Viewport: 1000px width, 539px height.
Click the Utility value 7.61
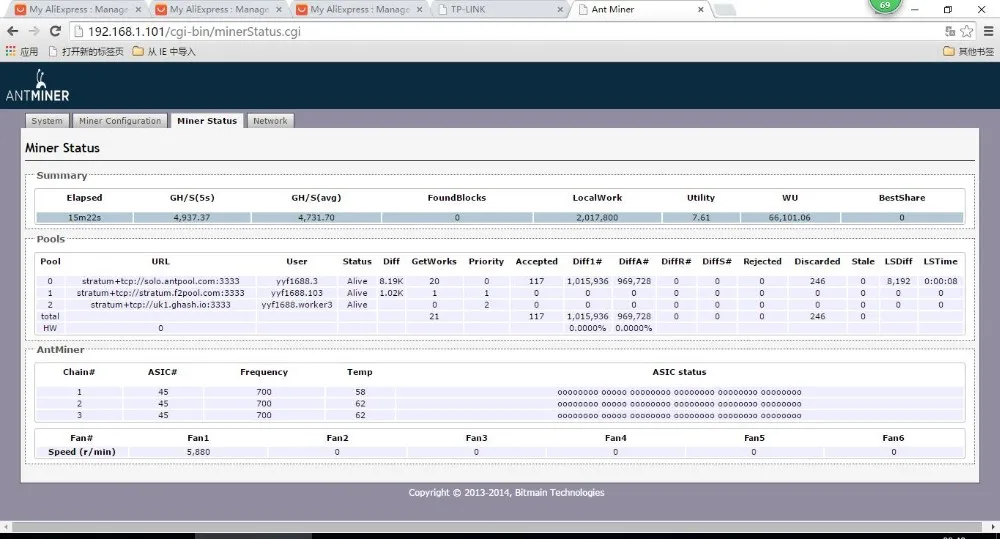pos(701,218)
